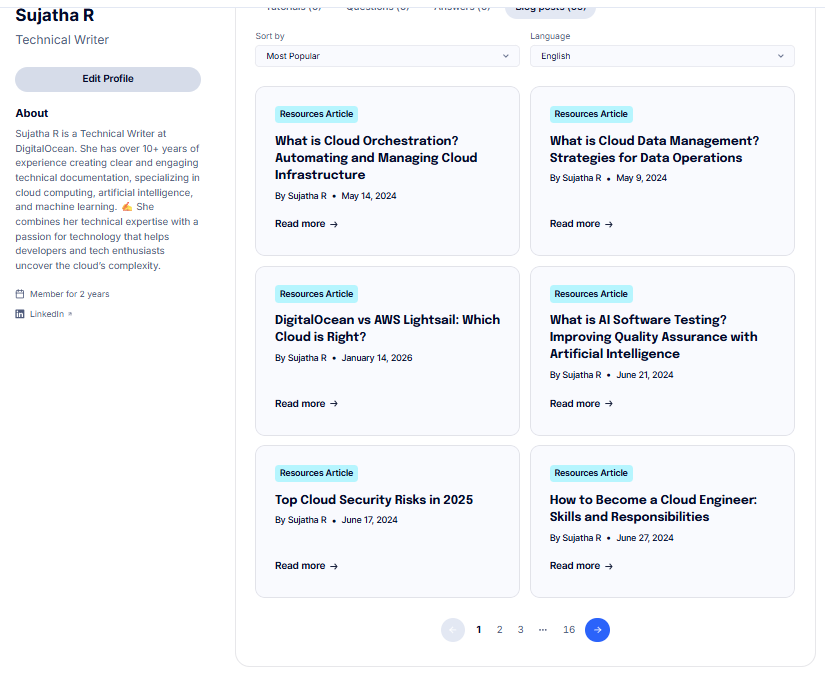
Task: Click the About heading
Action: click(x=32, y=113)
